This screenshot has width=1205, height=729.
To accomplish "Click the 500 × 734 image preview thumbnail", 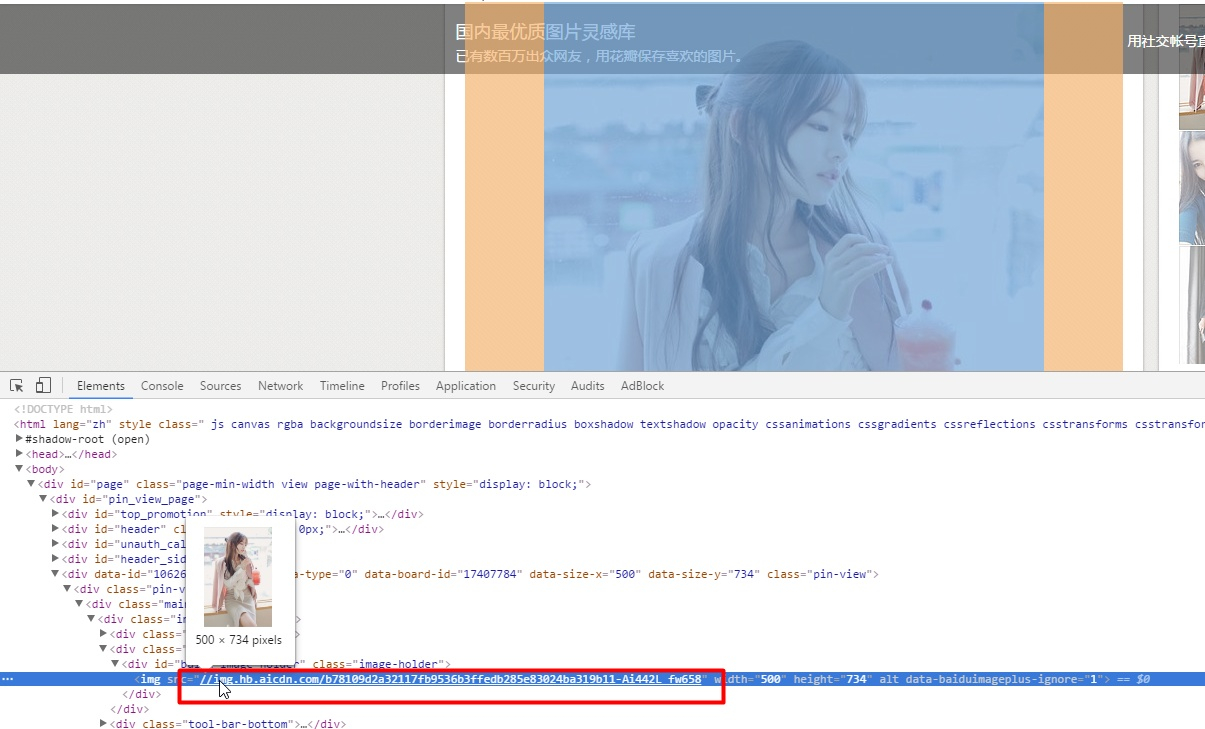I will 238,577.
